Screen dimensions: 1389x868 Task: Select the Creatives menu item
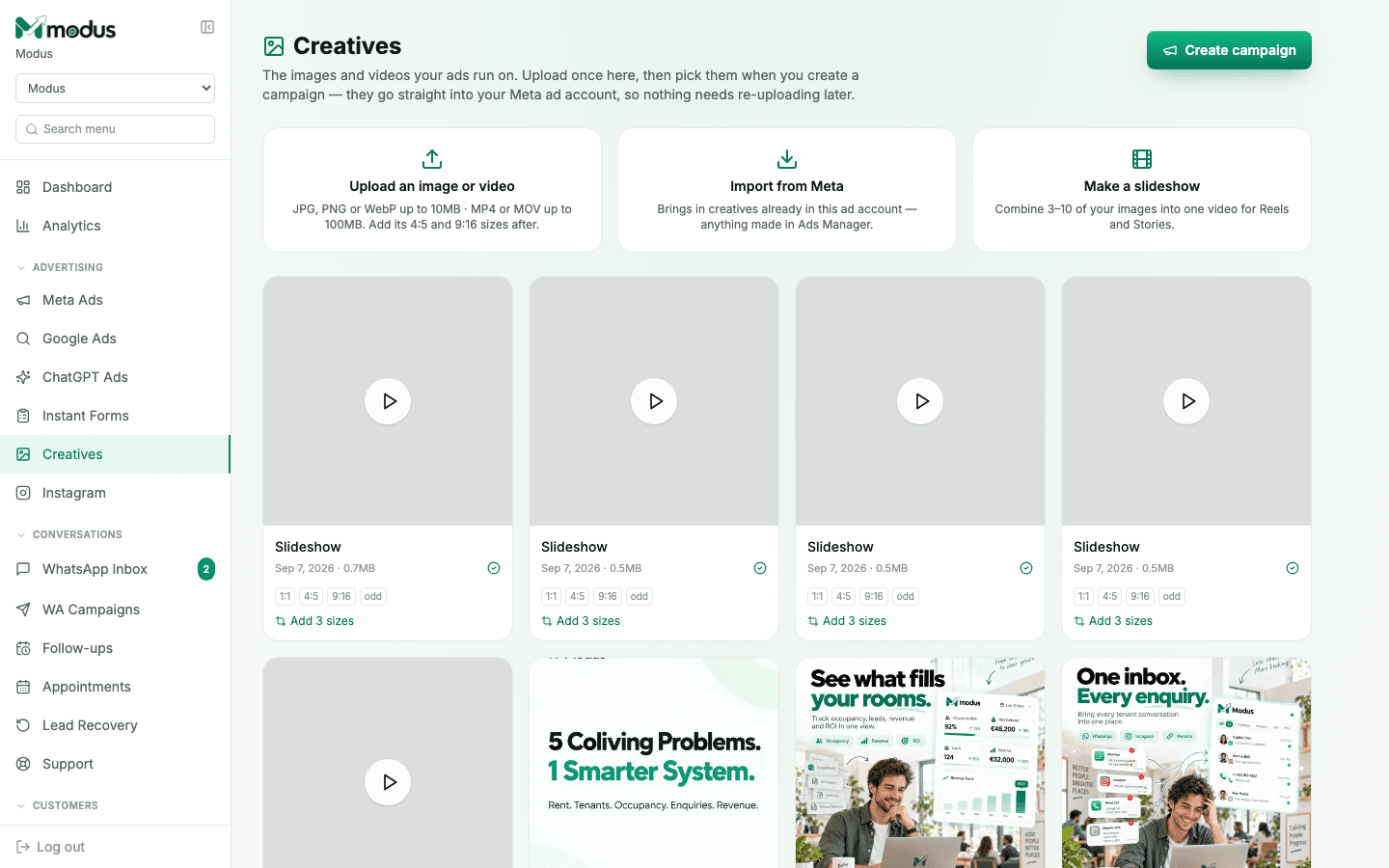pos(115,454)
